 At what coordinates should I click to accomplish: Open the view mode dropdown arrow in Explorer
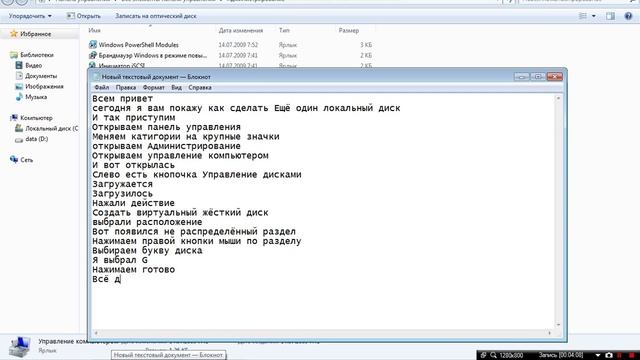tap(593, 16)
